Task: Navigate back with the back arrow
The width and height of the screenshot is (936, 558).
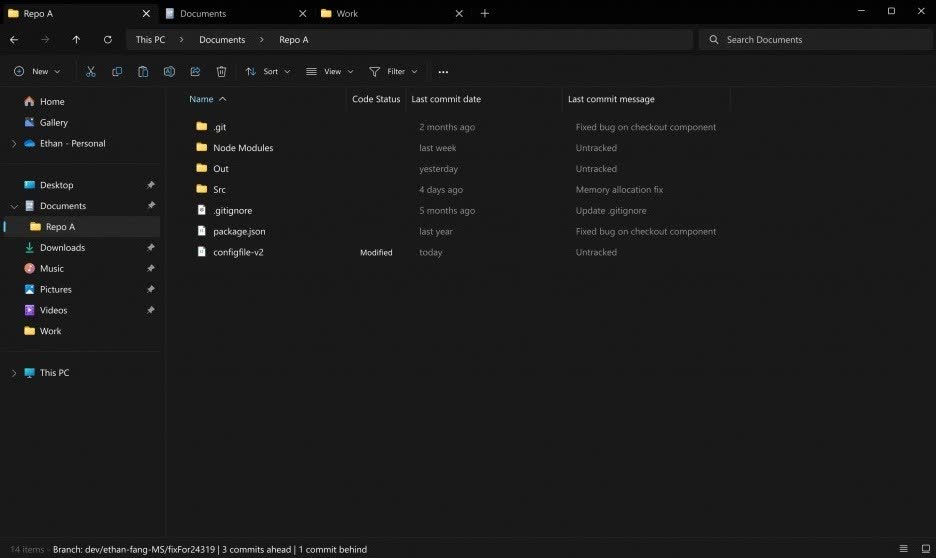Action: coord(14,40)
